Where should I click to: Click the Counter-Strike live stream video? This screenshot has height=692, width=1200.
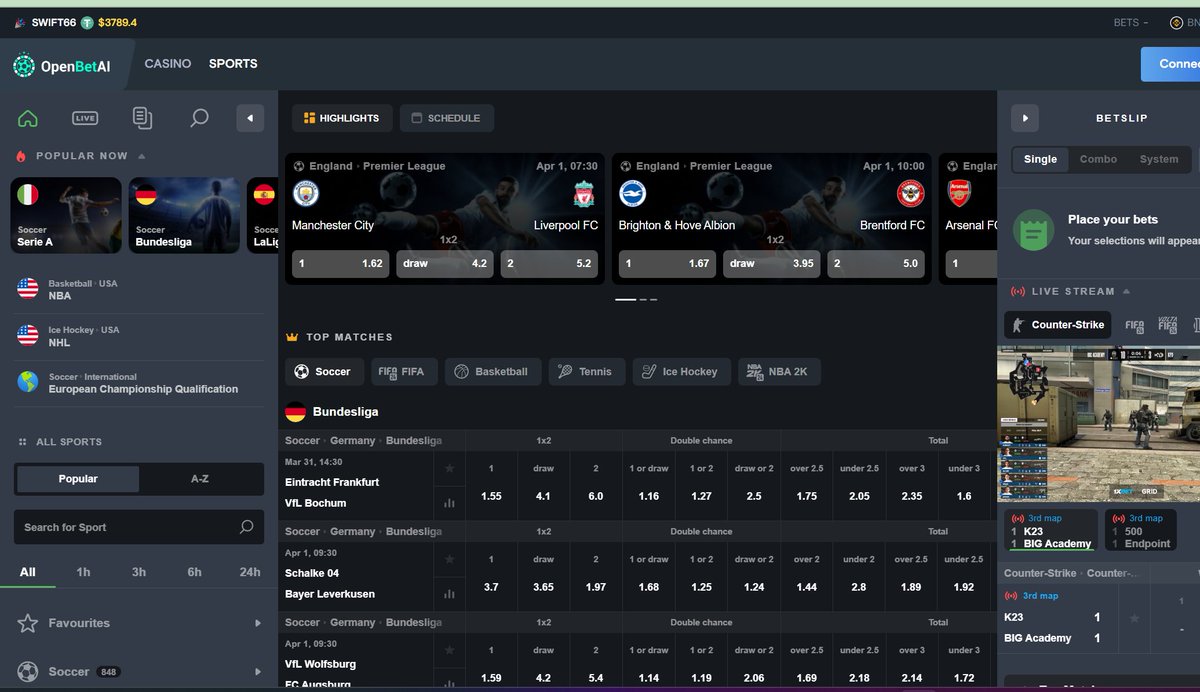1099,424
